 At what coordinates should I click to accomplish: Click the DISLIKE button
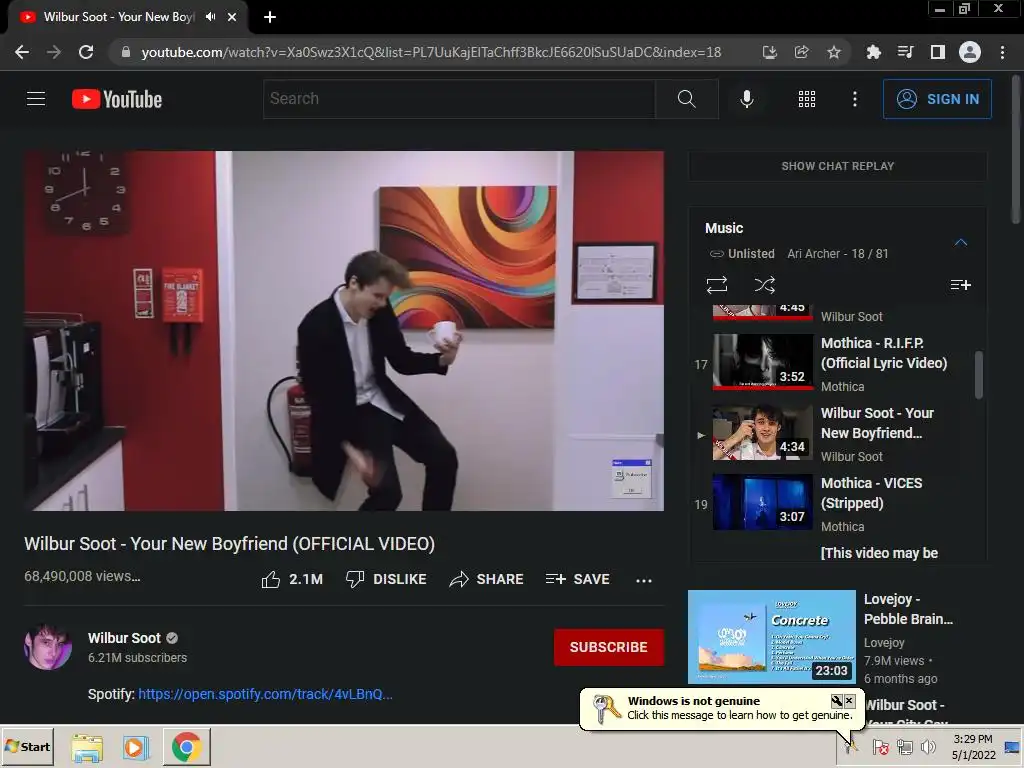[386, 579]
